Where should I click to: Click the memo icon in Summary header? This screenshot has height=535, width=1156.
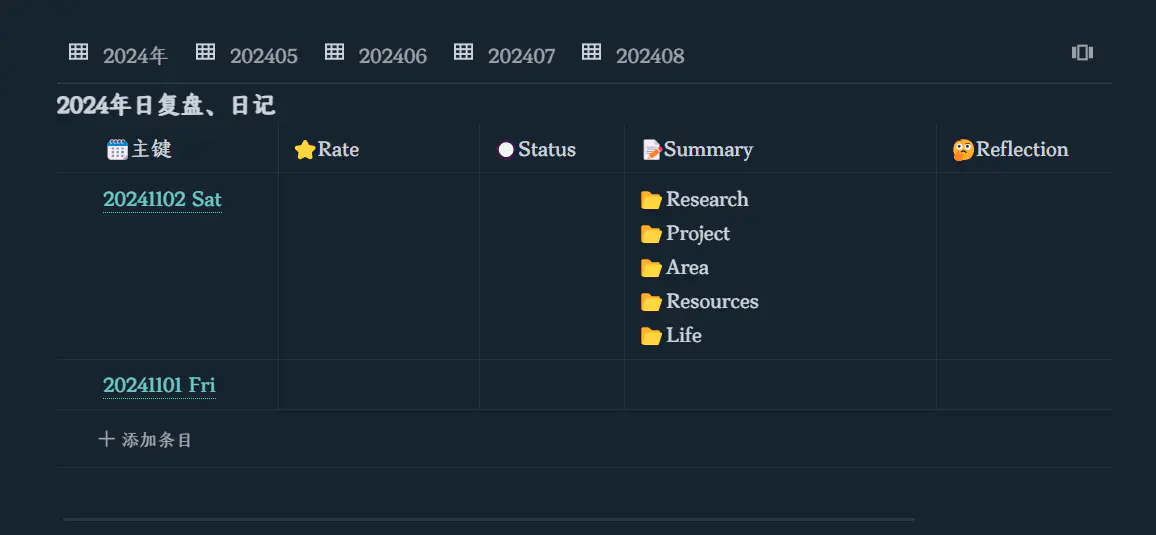(652, 150)
